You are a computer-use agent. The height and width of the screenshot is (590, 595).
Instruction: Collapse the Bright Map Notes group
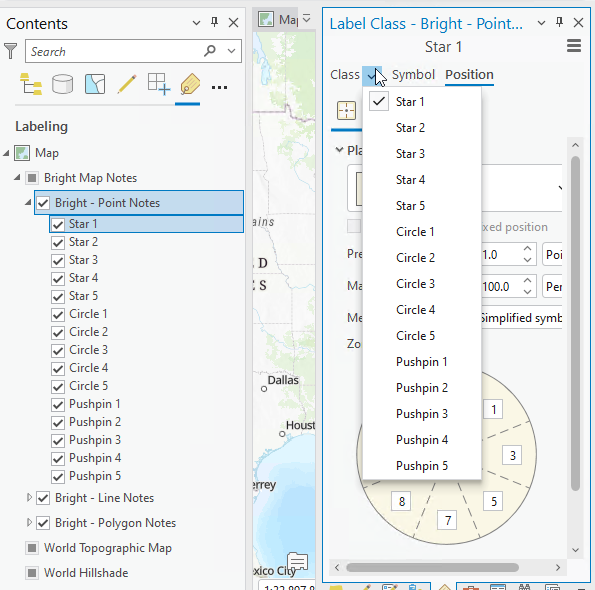(17, 177)
